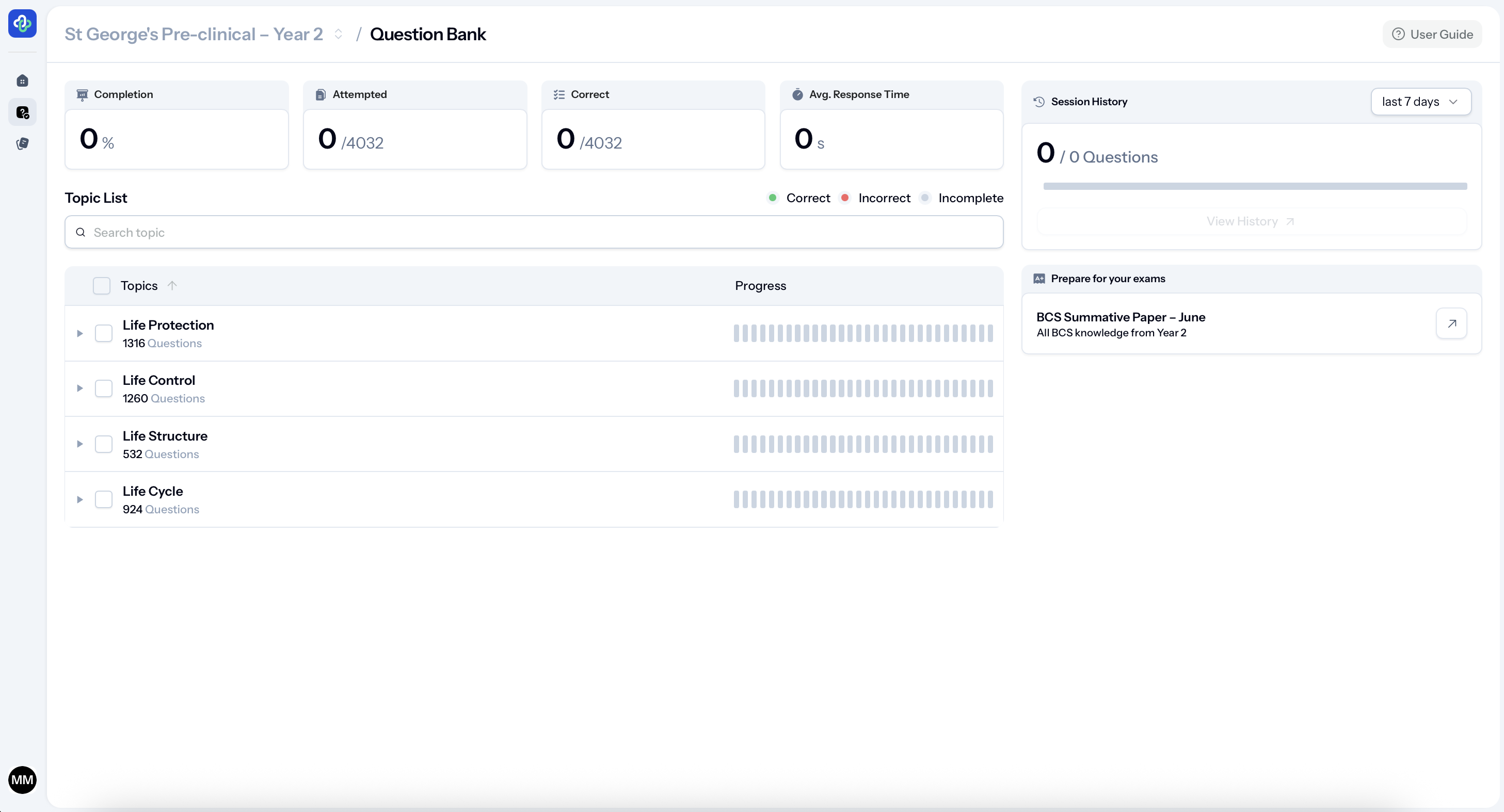Focus the Search topic input field
This screenshot has height=812, width=1504.
(x=534, y=232)
